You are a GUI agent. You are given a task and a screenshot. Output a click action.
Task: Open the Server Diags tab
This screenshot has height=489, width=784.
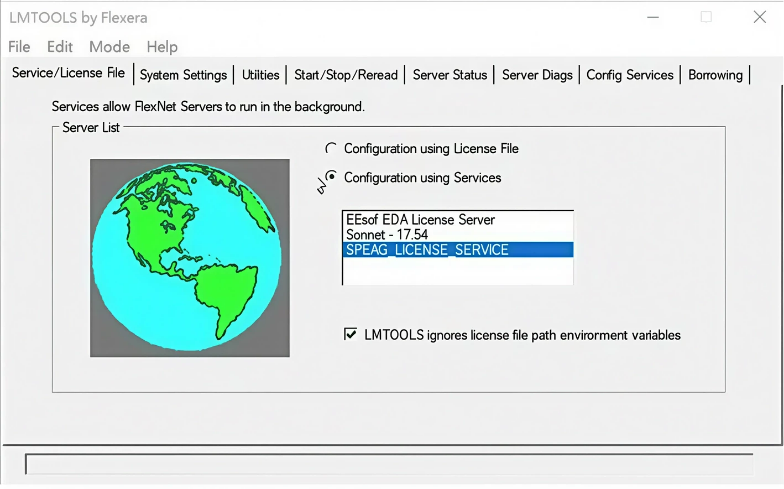point(537,75)
